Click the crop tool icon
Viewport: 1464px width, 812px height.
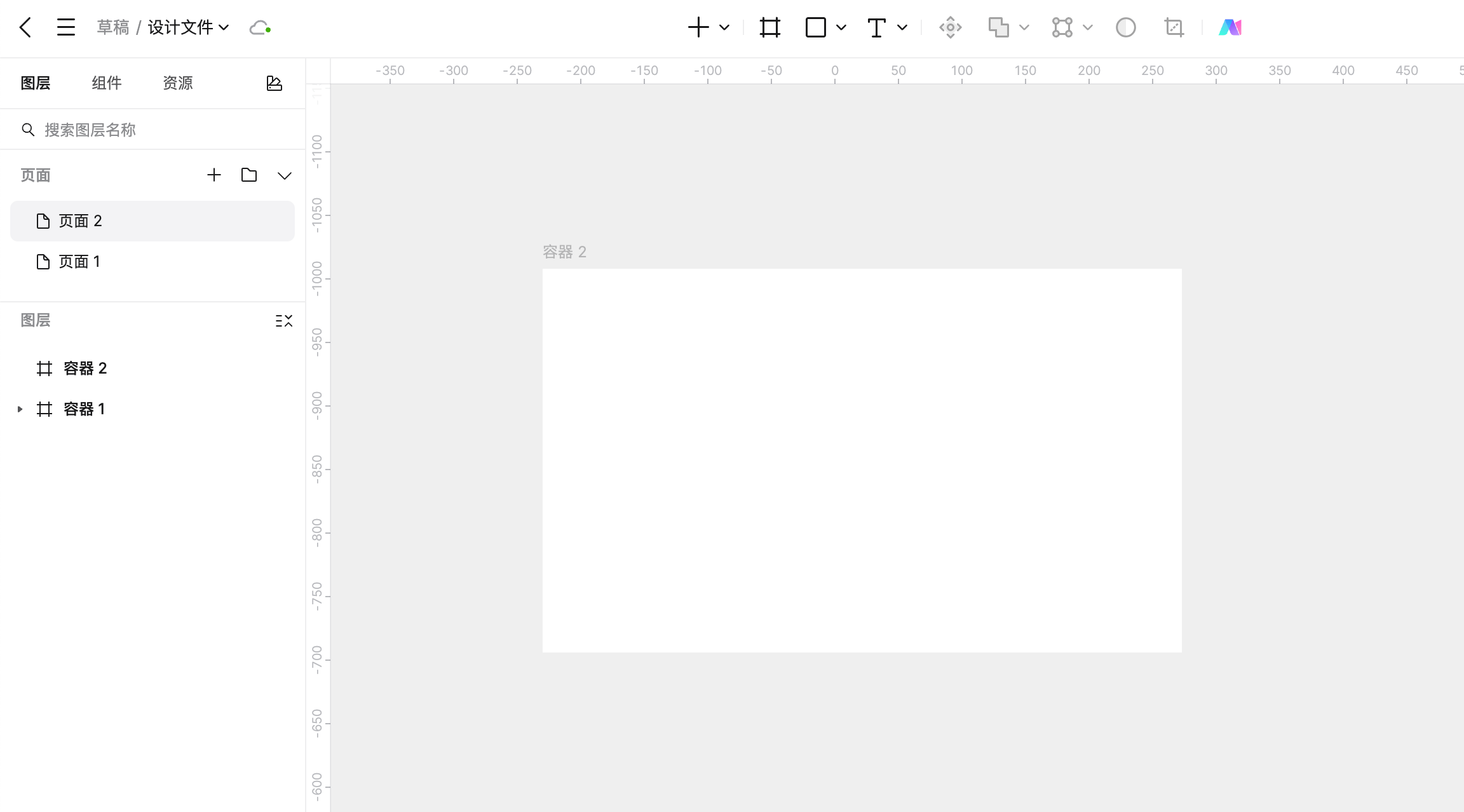[x=1174, y=27]
